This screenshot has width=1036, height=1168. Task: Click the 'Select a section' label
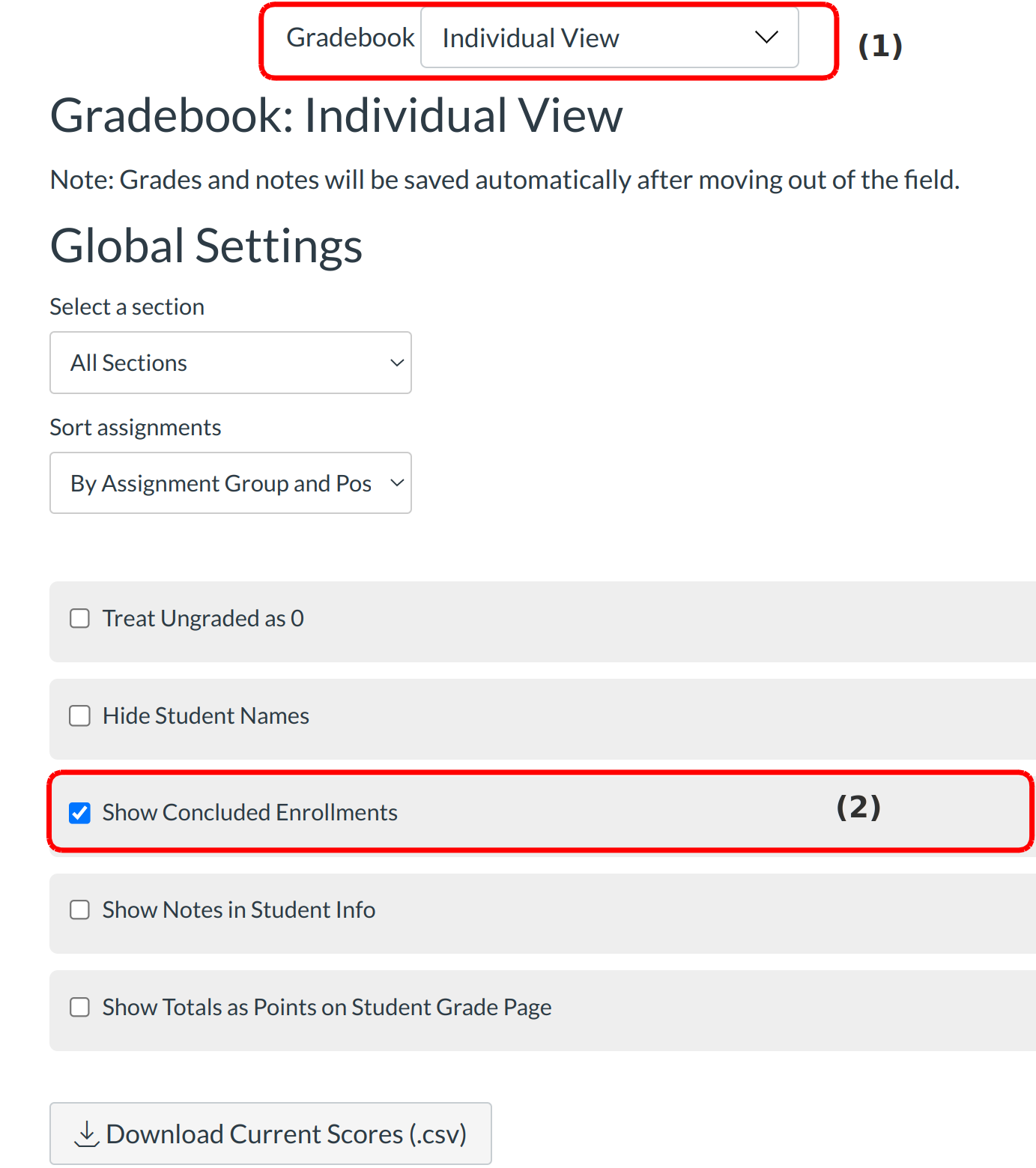[x=127, y=306]
